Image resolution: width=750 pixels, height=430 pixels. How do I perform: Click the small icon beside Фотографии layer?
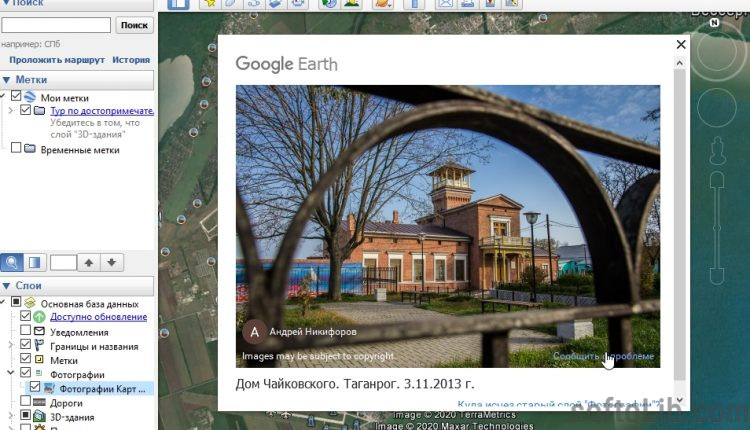coord(39,373)
